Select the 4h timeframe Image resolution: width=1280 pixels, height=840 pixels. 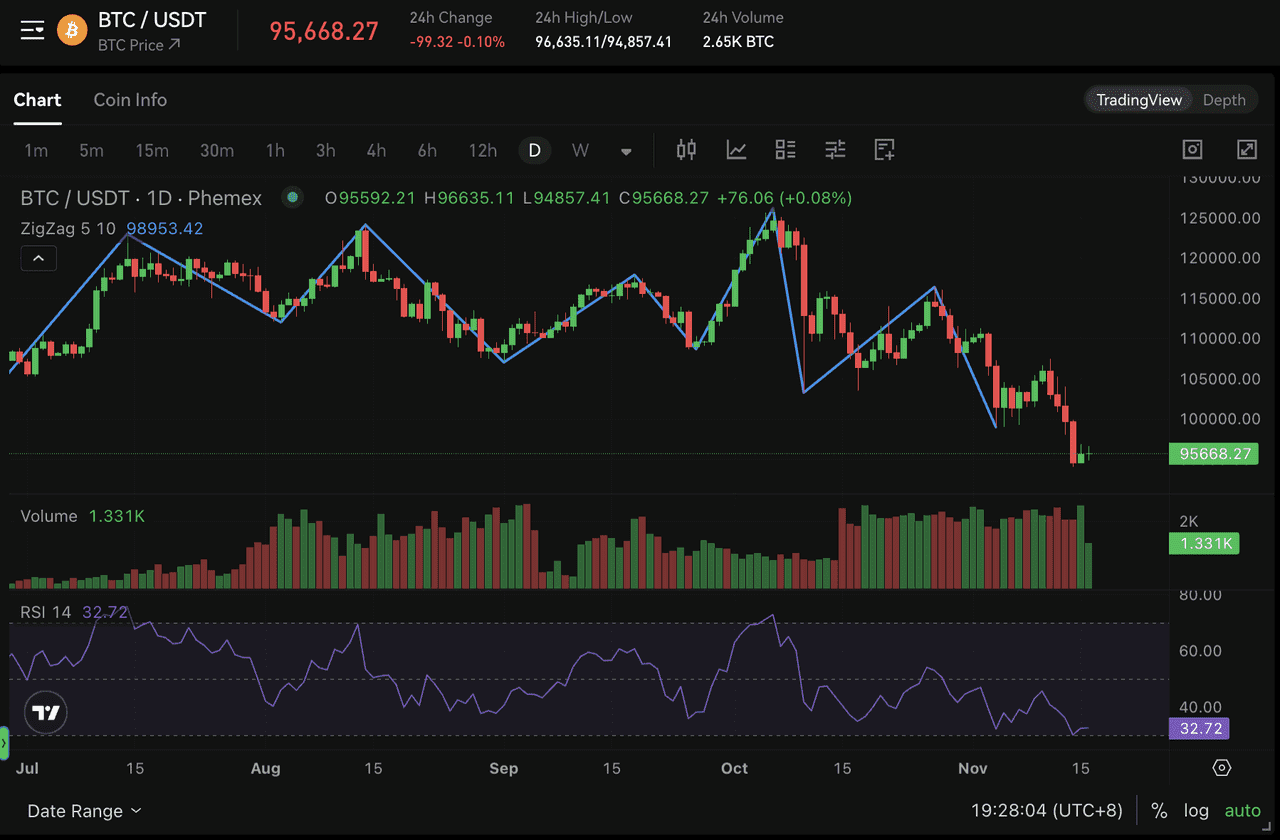(376, 151)
